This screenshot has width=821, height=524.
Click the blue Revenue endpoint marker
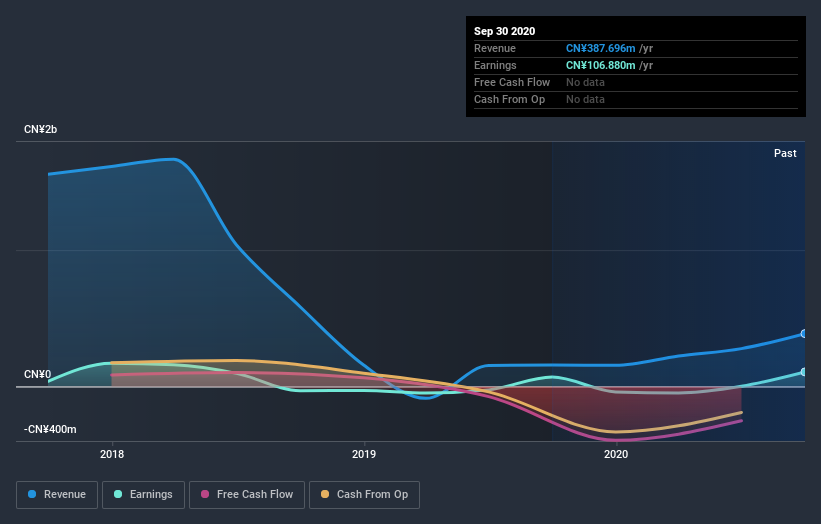(x=803, y=333)
